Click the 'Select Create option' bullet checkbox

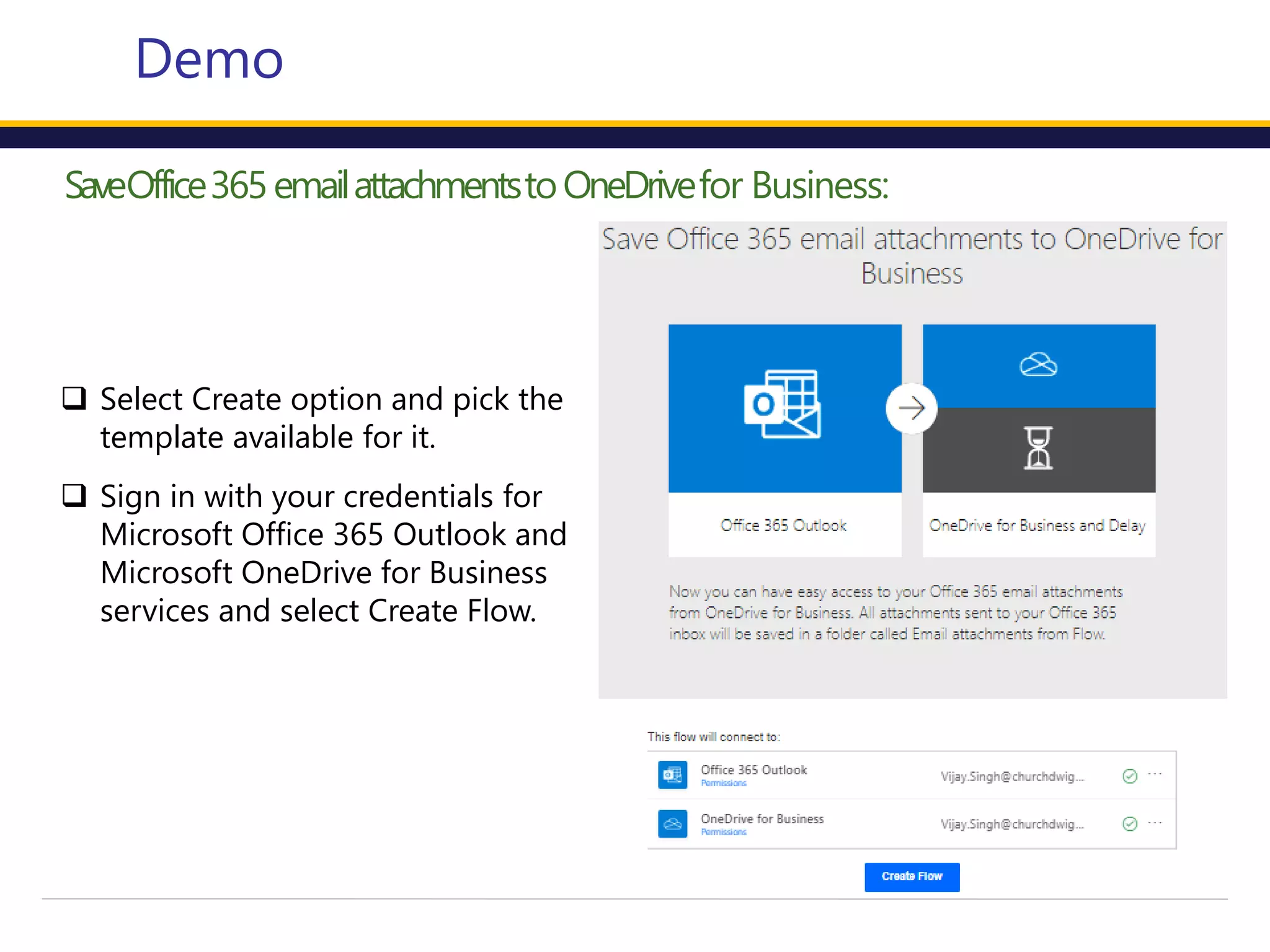coord(74,399)
